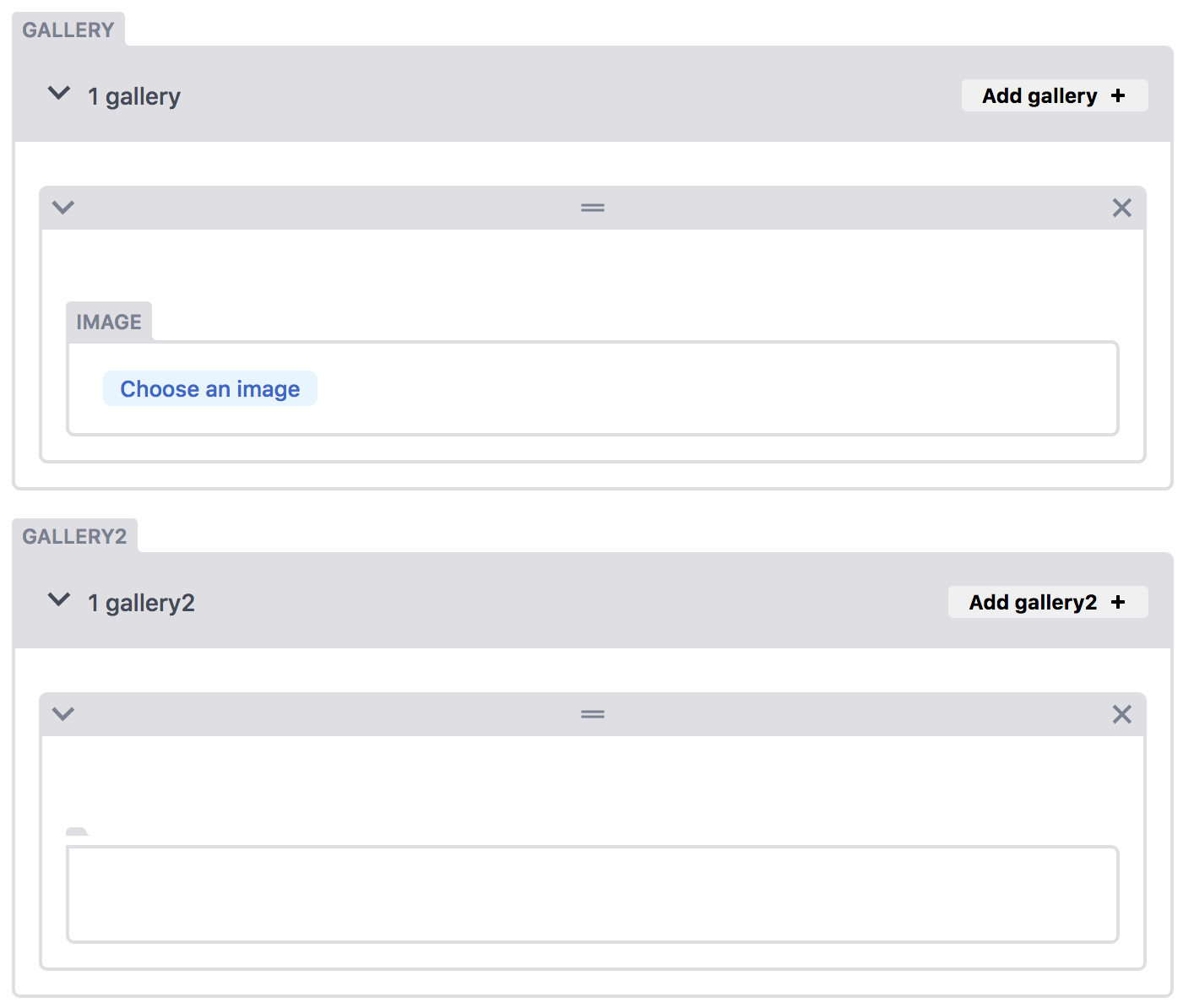
Task: Grab the drag handle of gallery2 item
Action: 593,714
